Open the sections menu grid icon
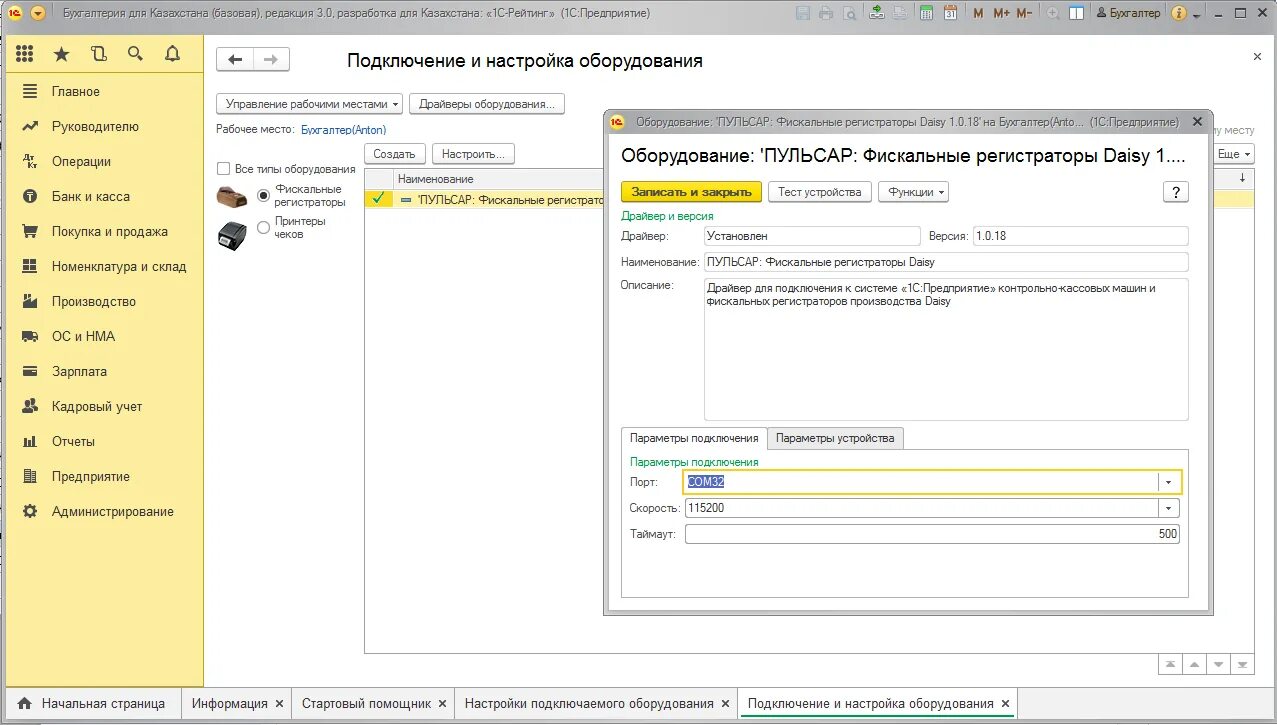Screen dimensions: 1277x725 (x=25, y=54)
